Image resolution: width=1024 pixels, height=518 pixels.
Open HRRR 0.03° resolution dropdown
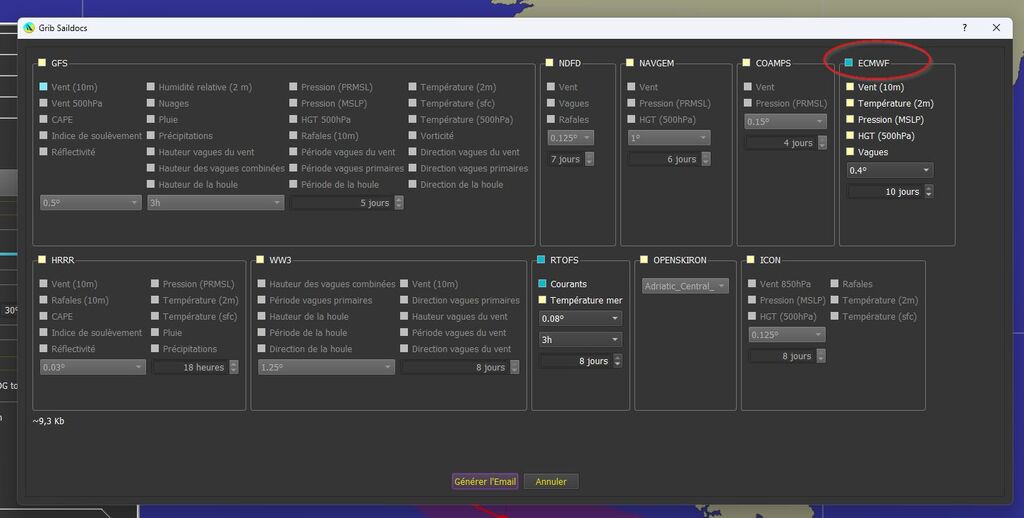pyautogui.click(x=93, y=367)
